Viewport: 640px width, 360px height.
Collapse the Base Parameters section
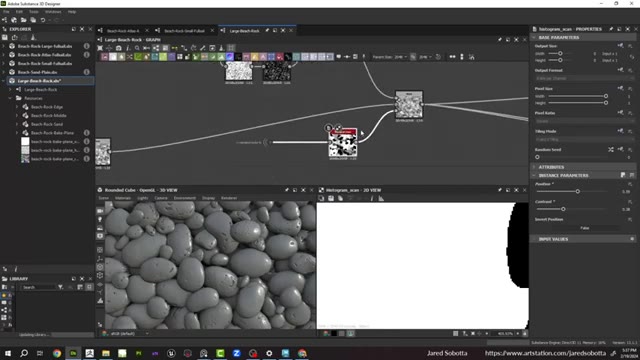534,37
